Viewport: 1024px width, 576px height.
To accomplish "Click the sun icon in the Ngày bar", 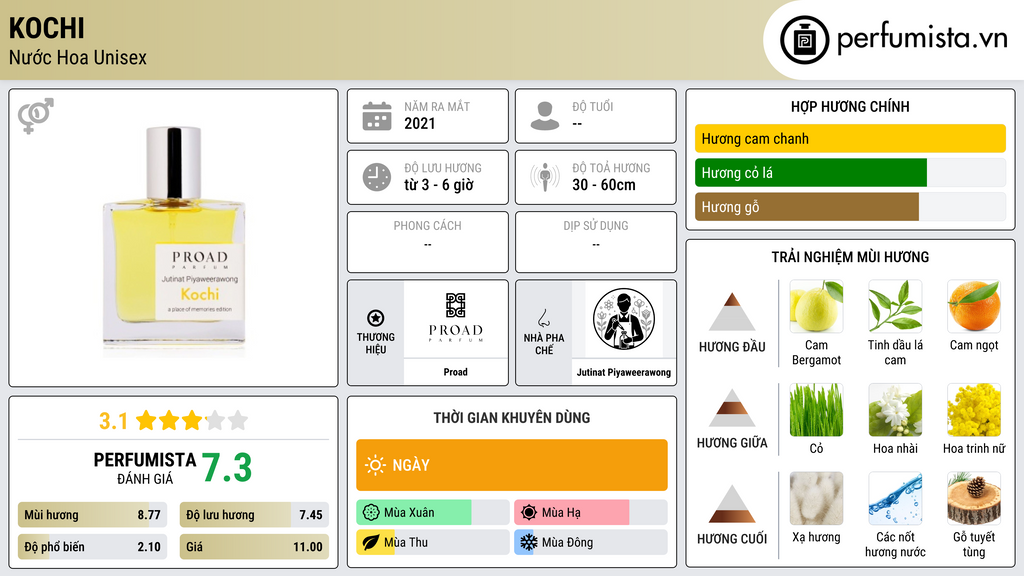I will [375, 465].
